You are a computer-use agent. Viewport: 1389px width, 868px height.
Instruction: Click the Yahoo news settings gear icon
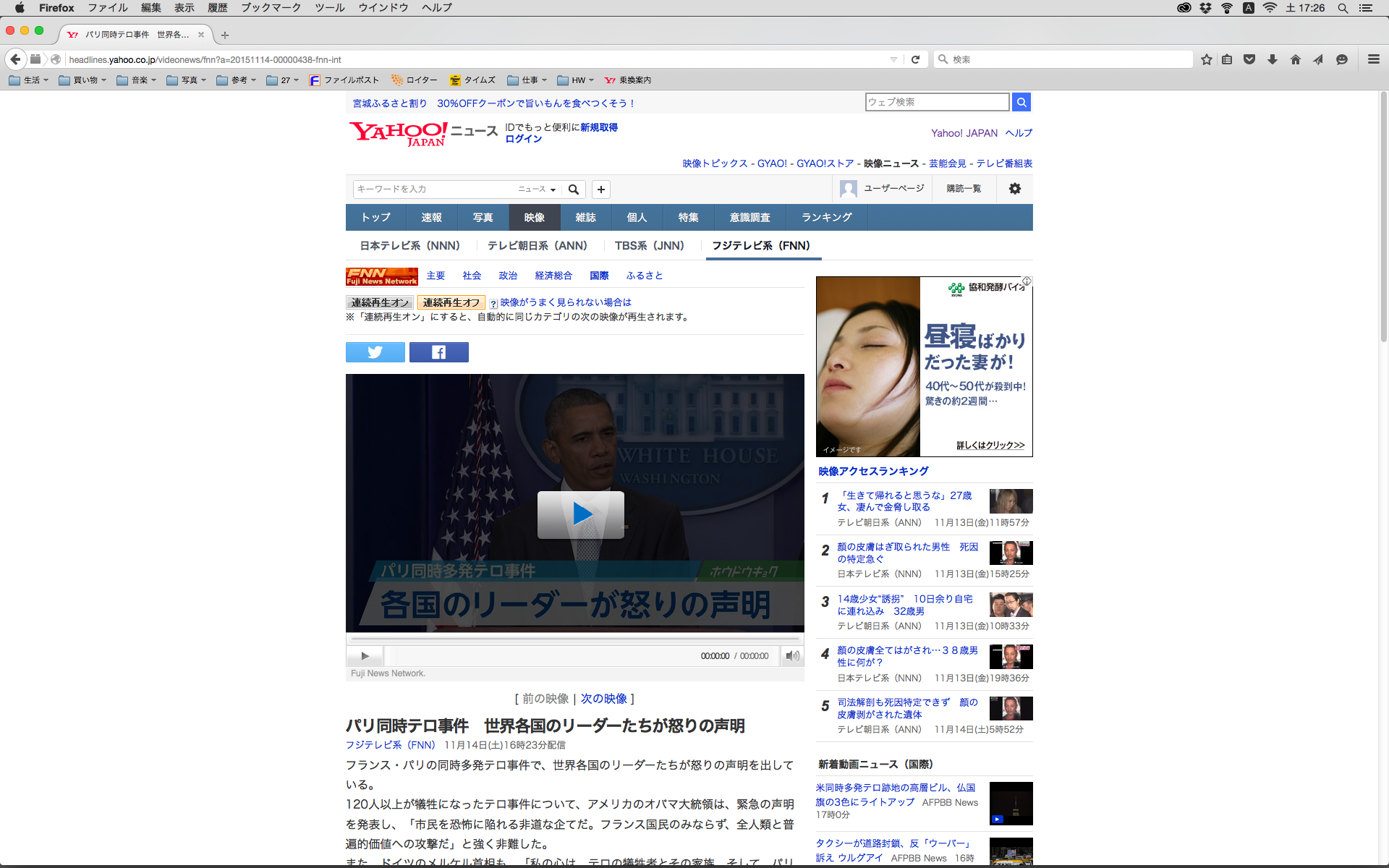coord(1014,189)
